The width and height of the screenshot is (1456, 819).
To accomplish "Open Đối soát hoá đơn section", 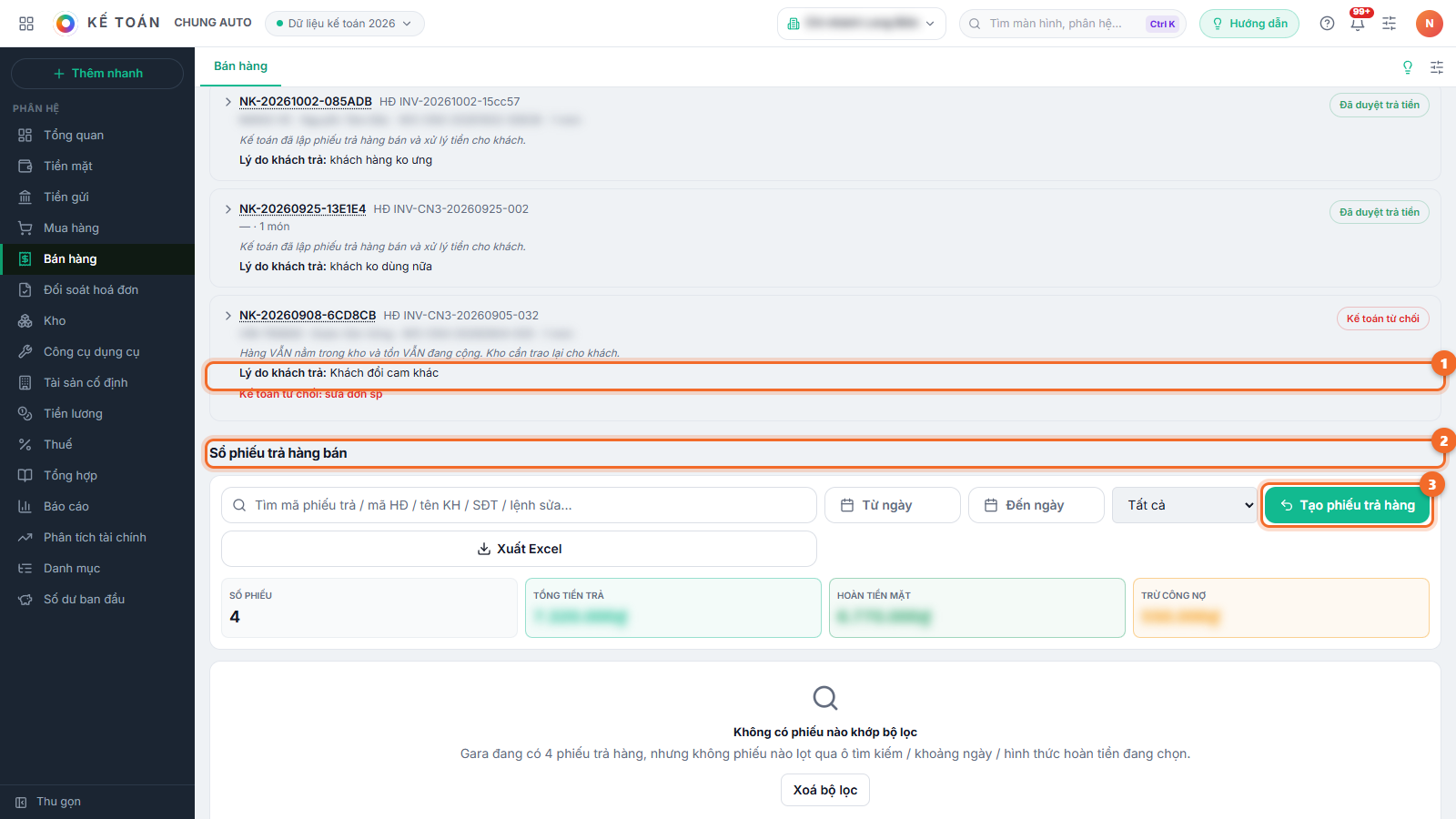I will pyautogui.click(x=97, y=289).
